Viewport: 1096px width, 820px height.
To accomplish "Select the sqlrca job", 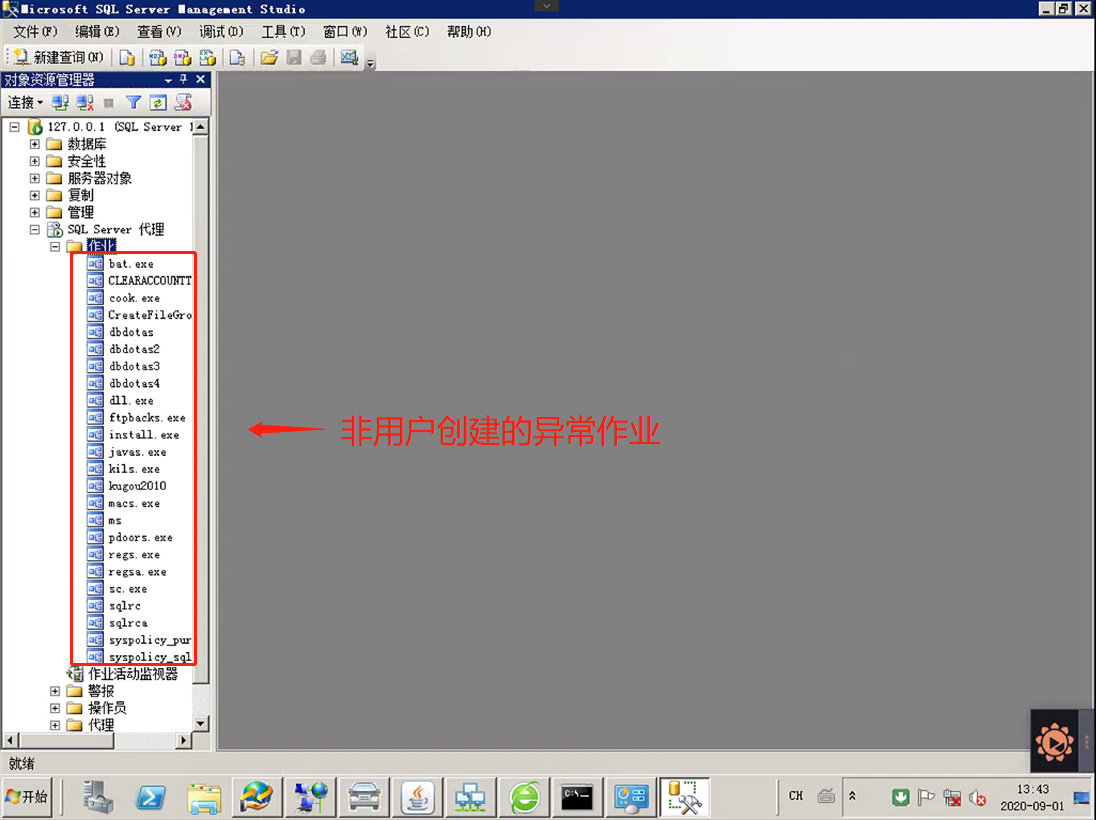I will [x=128, y=623].
